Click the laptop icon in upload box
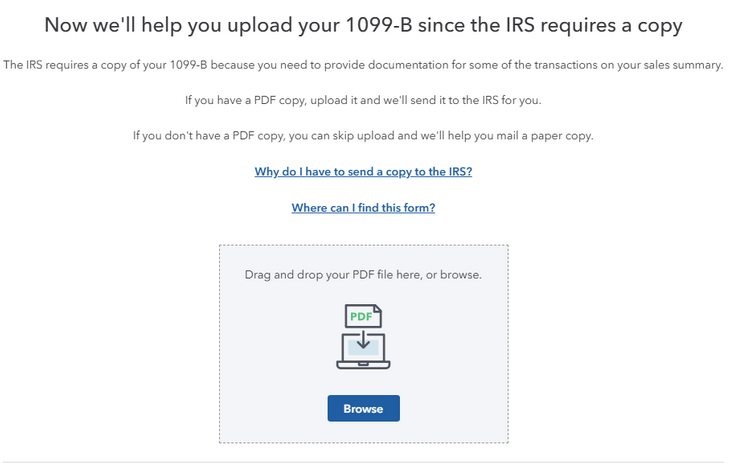 [x=363, y=350]
